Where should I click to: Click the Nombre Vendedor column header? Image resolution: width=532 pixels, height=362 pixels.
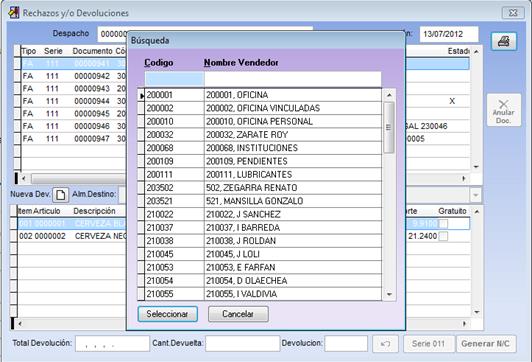point(241,63)
